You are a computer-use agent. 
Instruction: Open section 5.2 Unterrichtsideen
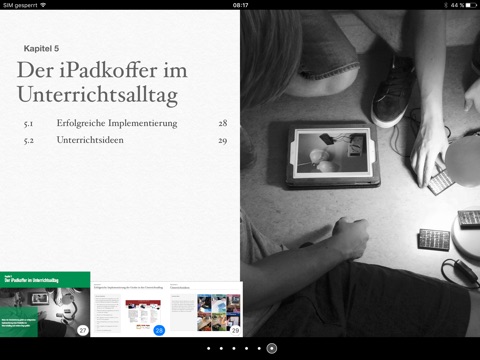[x=125, y=140]
